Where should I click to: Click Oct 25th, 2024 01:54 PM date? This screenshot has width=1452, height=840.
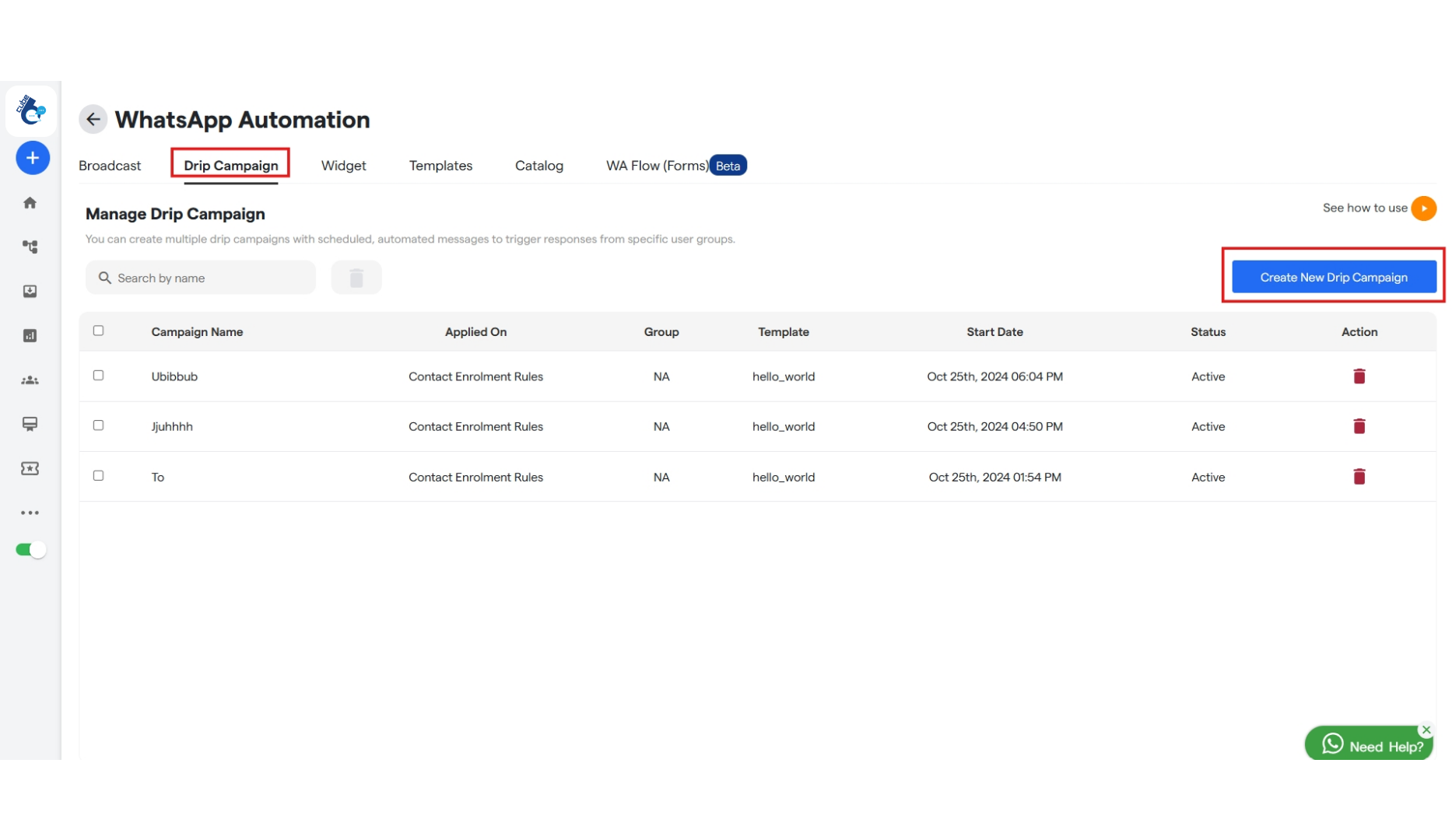(994, 478)
